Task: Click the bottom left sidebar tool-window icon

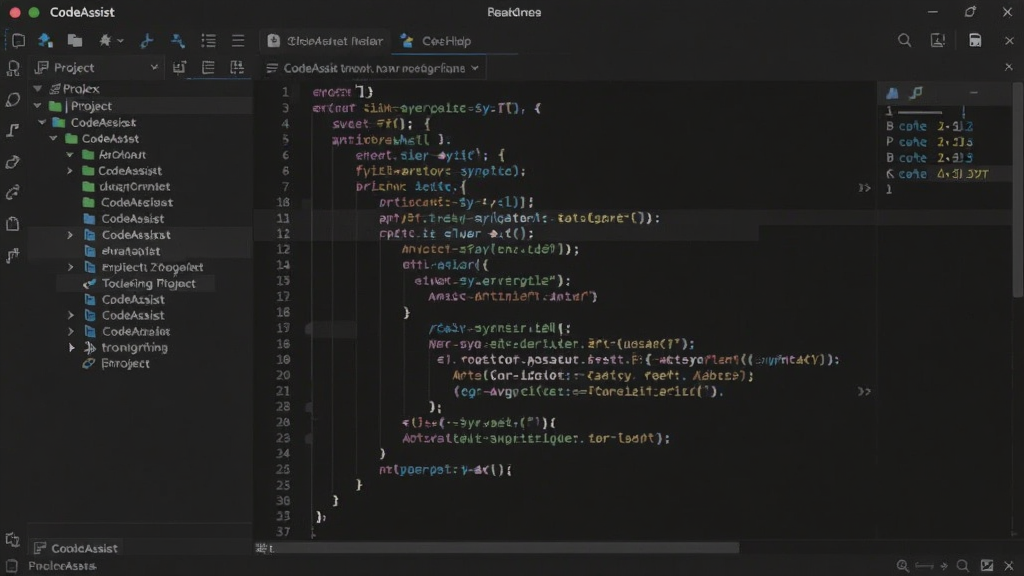Action: (12, 539)
